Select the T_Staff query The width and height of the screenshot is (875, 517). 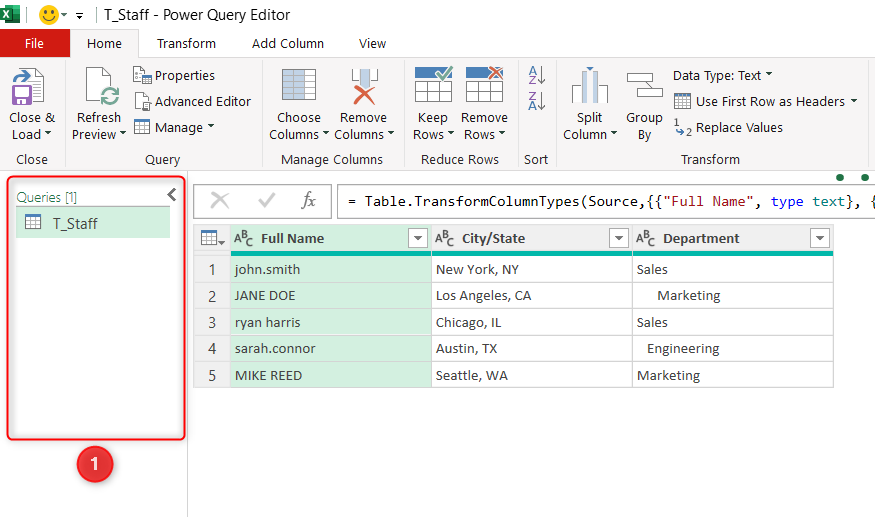93,223
